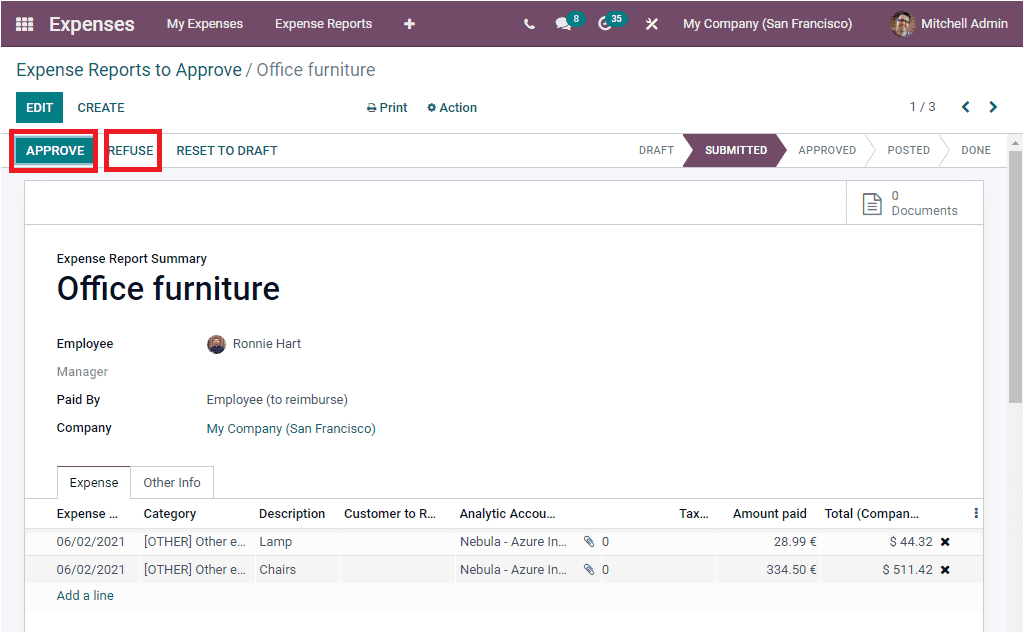Open the Action menu
The height and width of the screenshot is (633, 1024).
(451, 107)
